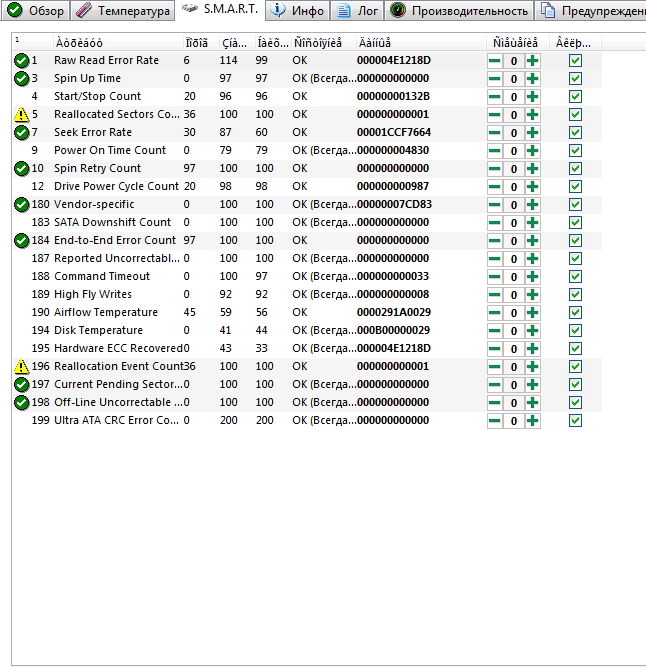Click the minus offset button for Raw Read Error Rate
646x667 pixels.
point(495,61)
